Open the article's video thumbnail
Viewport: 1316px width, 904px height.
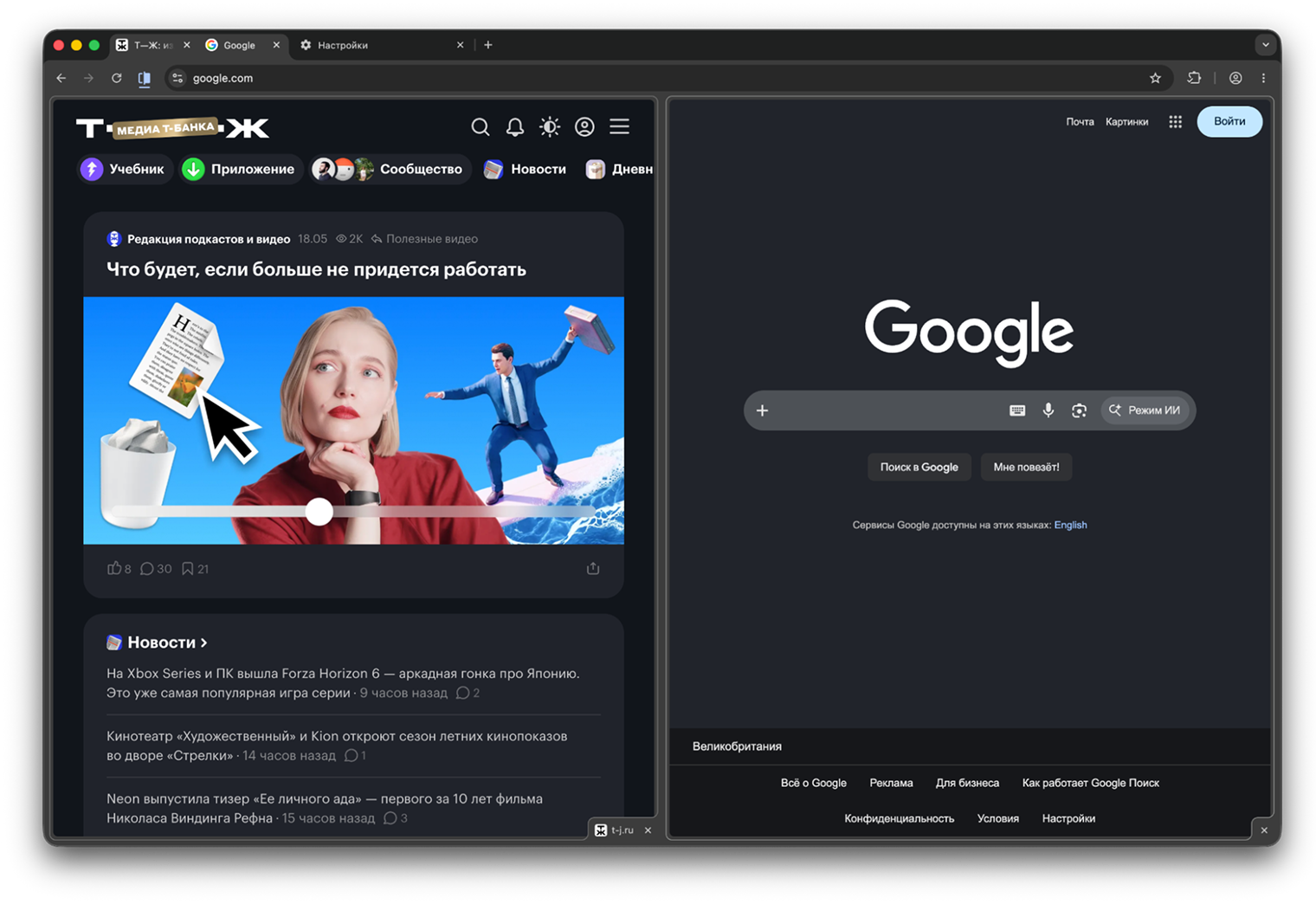353,420
